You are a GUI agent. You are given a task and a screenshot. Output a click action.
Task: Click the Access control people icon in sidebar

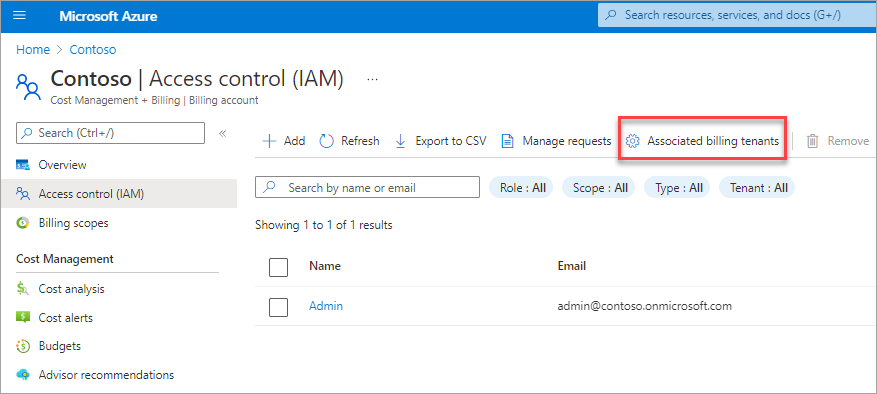23,194
